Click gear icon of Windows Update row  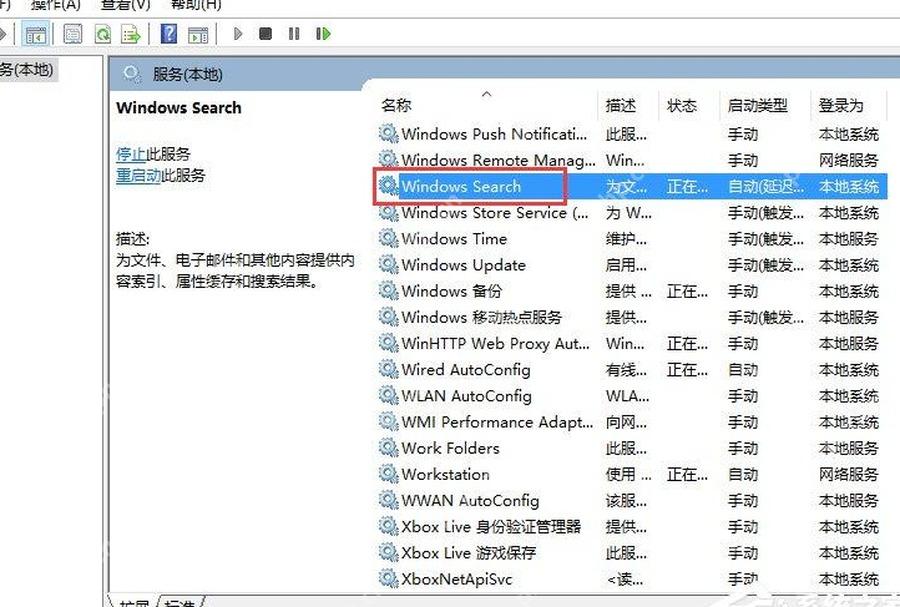pyautogui.click(x=389, y=264)
